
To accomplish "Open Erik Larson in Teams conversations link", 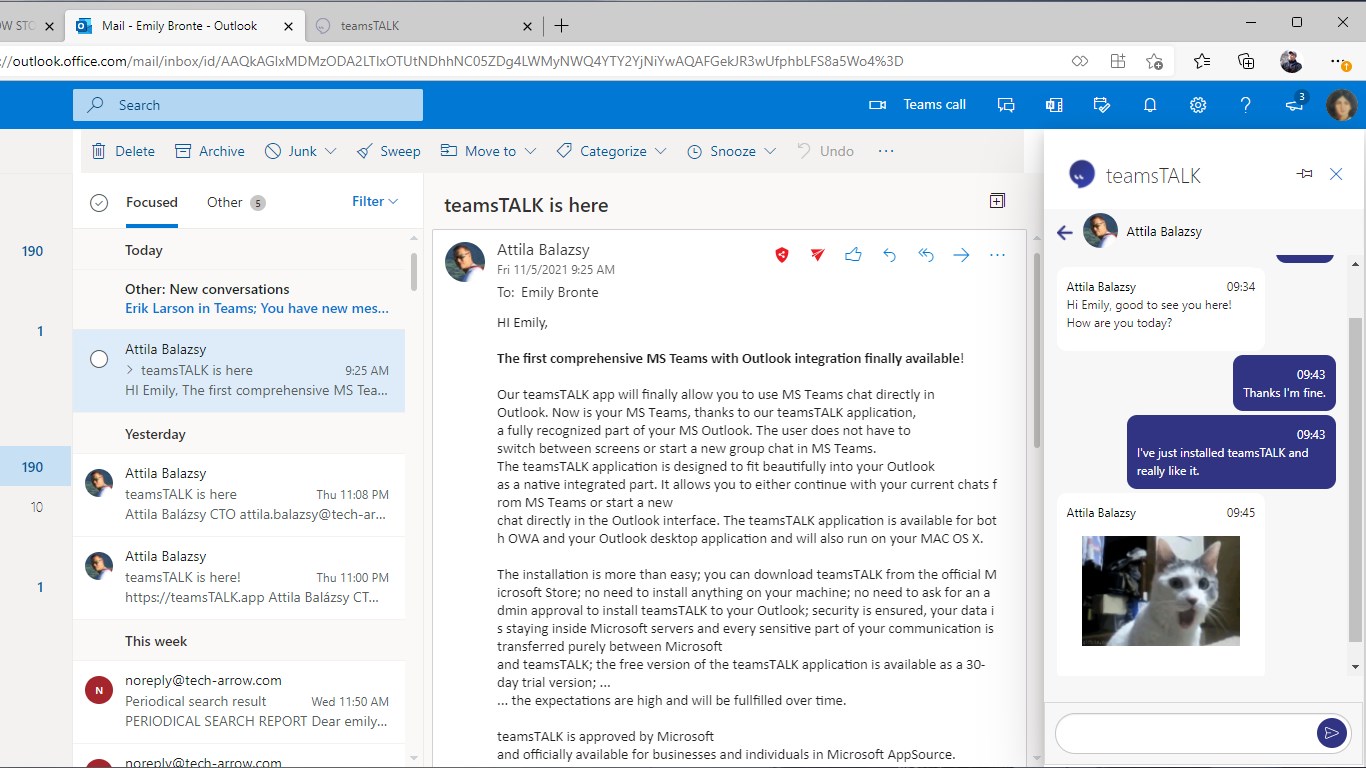I will click(x=257, y=308).
